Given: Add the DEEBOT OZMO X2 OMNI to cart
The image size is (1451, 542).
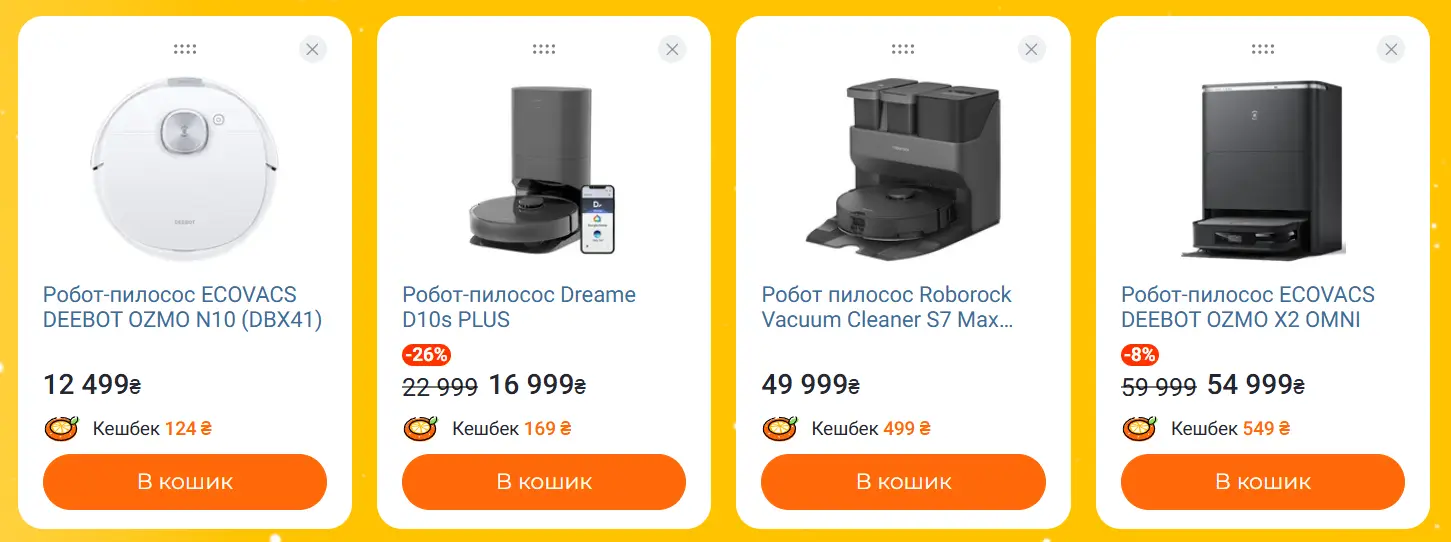Looking at the screenshot, I should (1263, 482).
